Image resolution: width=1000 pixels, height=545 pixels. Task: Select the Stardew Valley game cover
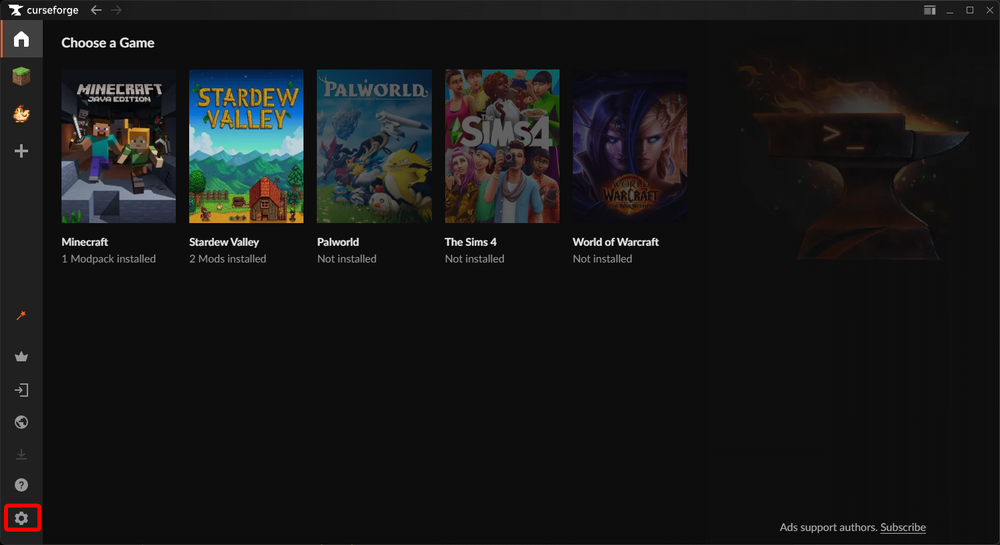coord(246,146)
